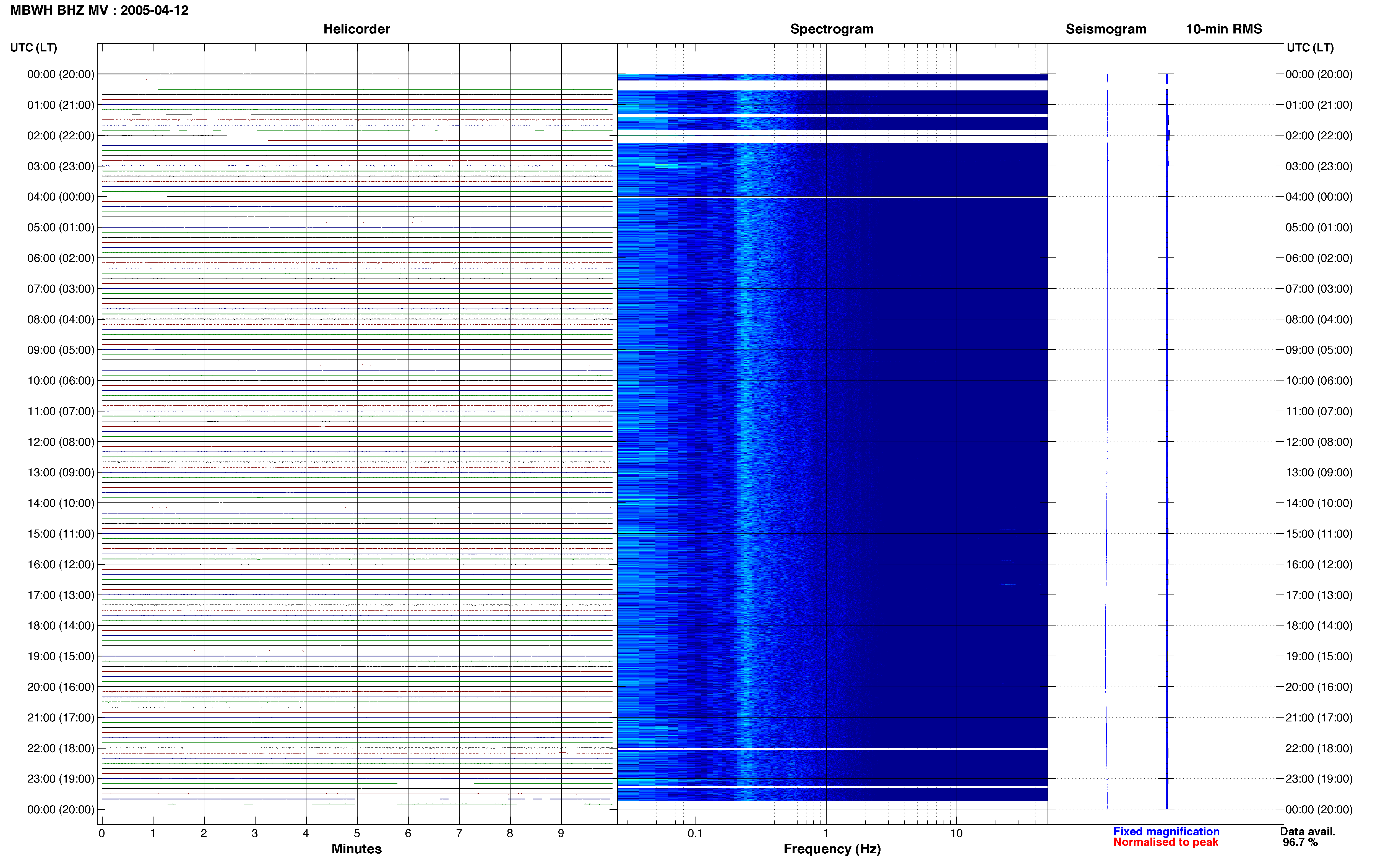The height and width of the screenshot is (868, 1388).
Task: Click the blue Fixed magnification legend text
Action: tap(1166, 831)
